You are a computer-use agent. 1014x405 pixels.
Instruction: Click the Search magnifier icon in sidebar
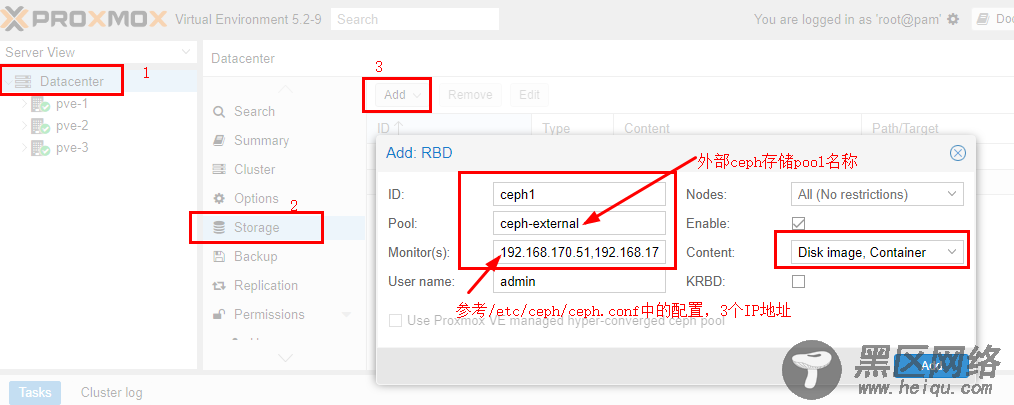220,111
